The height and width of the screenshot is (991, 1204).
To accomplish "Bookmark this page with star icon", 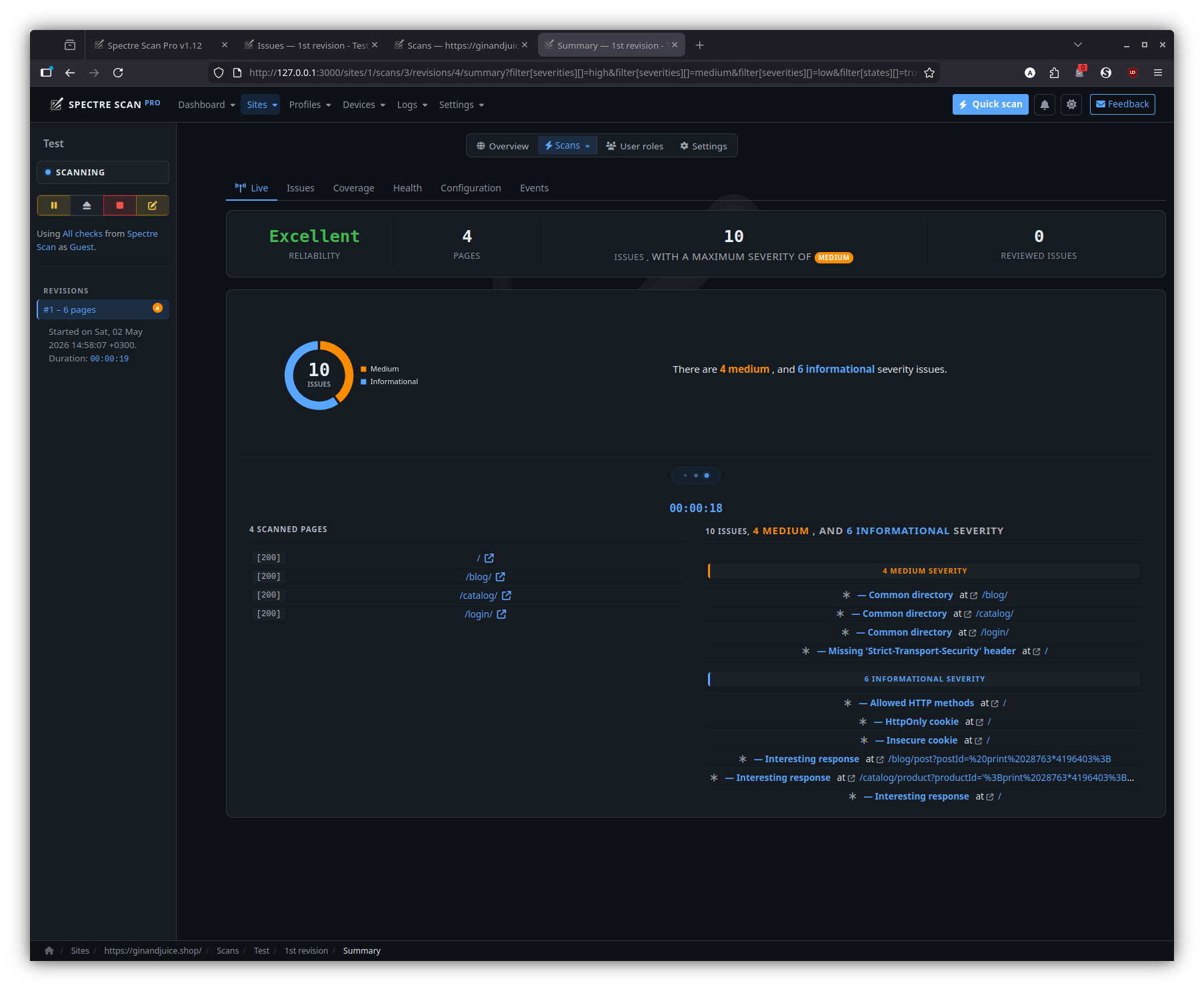I will pos(929,73).
